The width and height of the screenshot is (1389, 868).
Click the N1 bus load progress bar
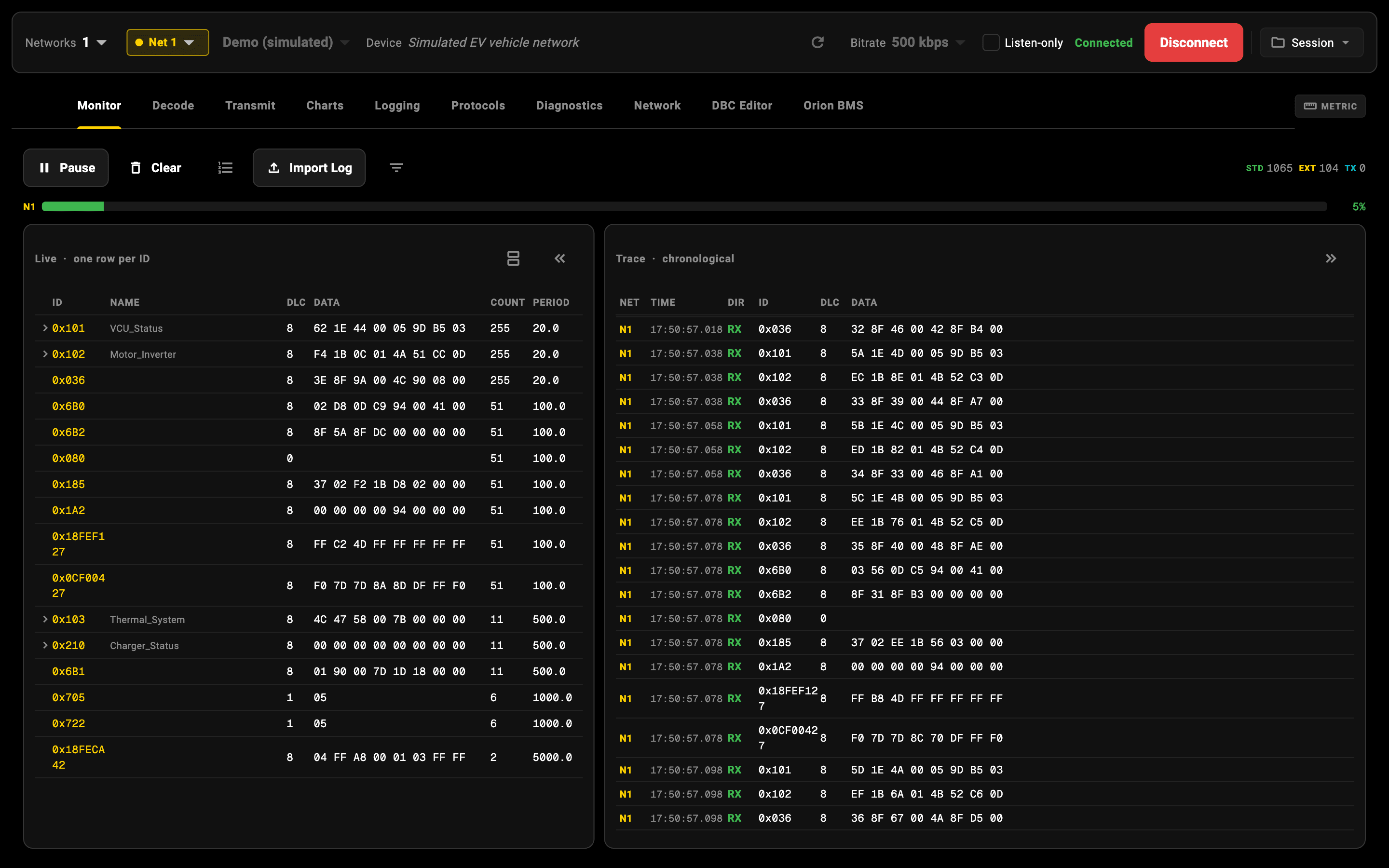click(x=684, y=207)
